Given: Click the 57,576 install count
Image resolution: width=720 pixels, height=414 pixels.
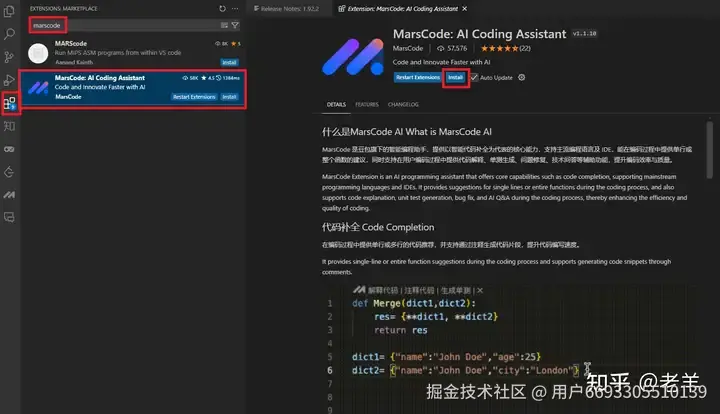Looking at the screenshot, I should coord(452,48).
